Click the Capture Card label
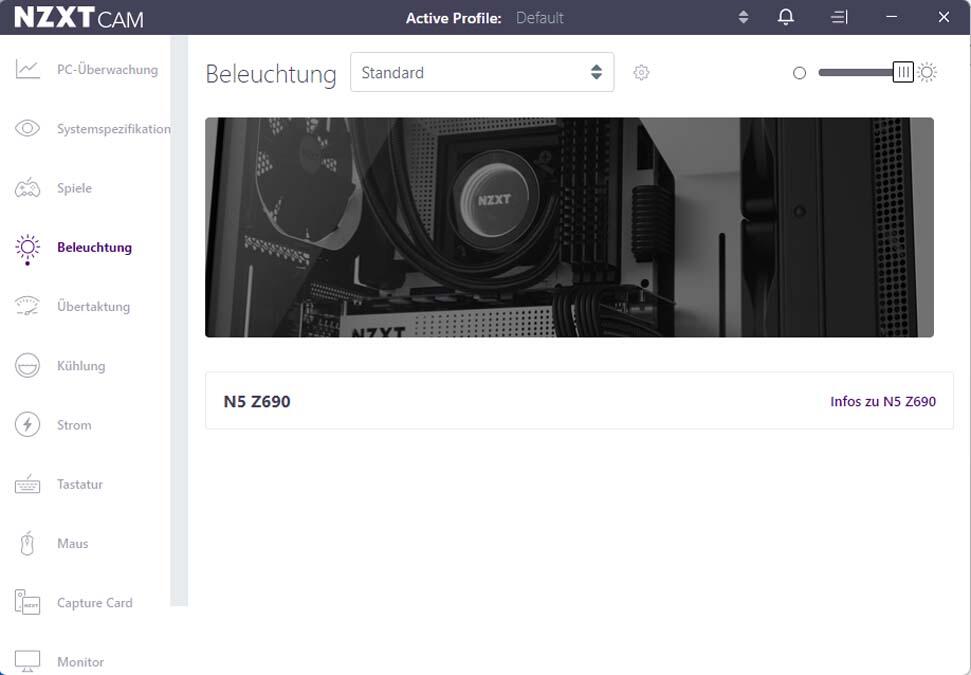This screenshot has width=971, height=675. [95, 603]
